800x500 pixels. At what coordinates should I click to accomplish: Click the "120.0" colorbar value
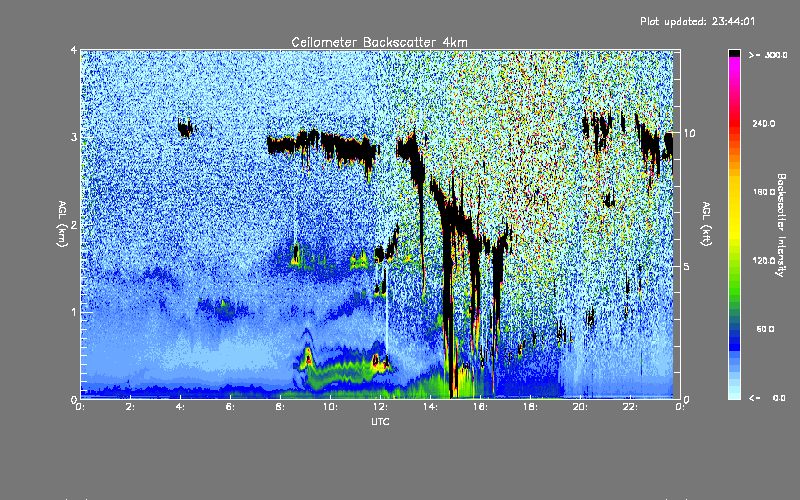tap(764, 260)
